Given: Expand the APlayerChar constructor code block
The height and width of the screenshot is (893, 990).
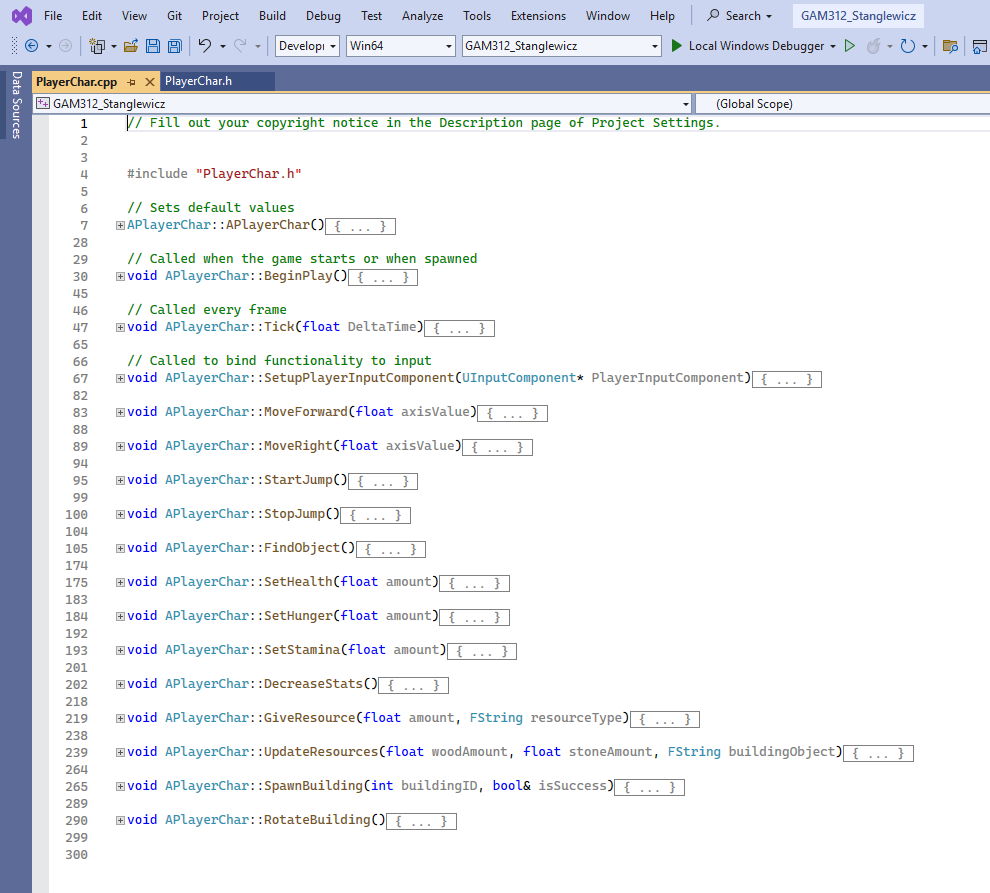Looking at the screenshot, I should pyautogui.click(x=120, y=225).
